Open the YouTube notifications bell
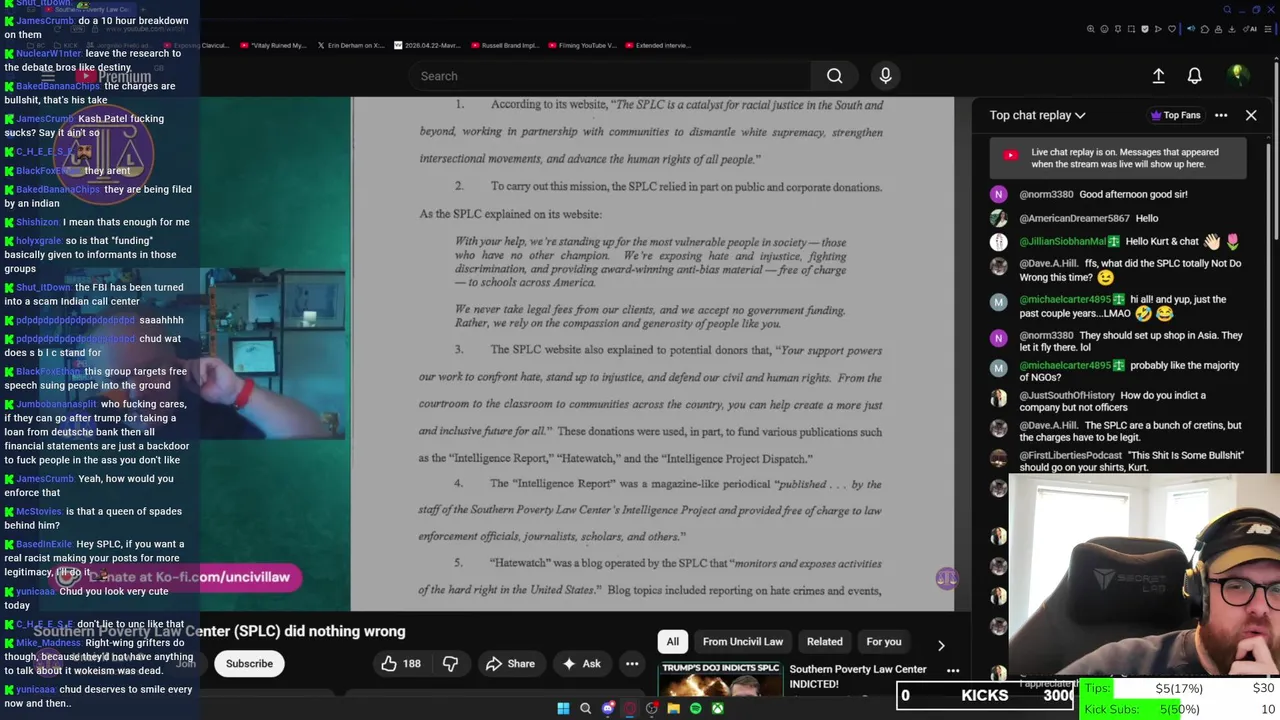Screen dimensions: 1280x720 (x=1194, y=76)
